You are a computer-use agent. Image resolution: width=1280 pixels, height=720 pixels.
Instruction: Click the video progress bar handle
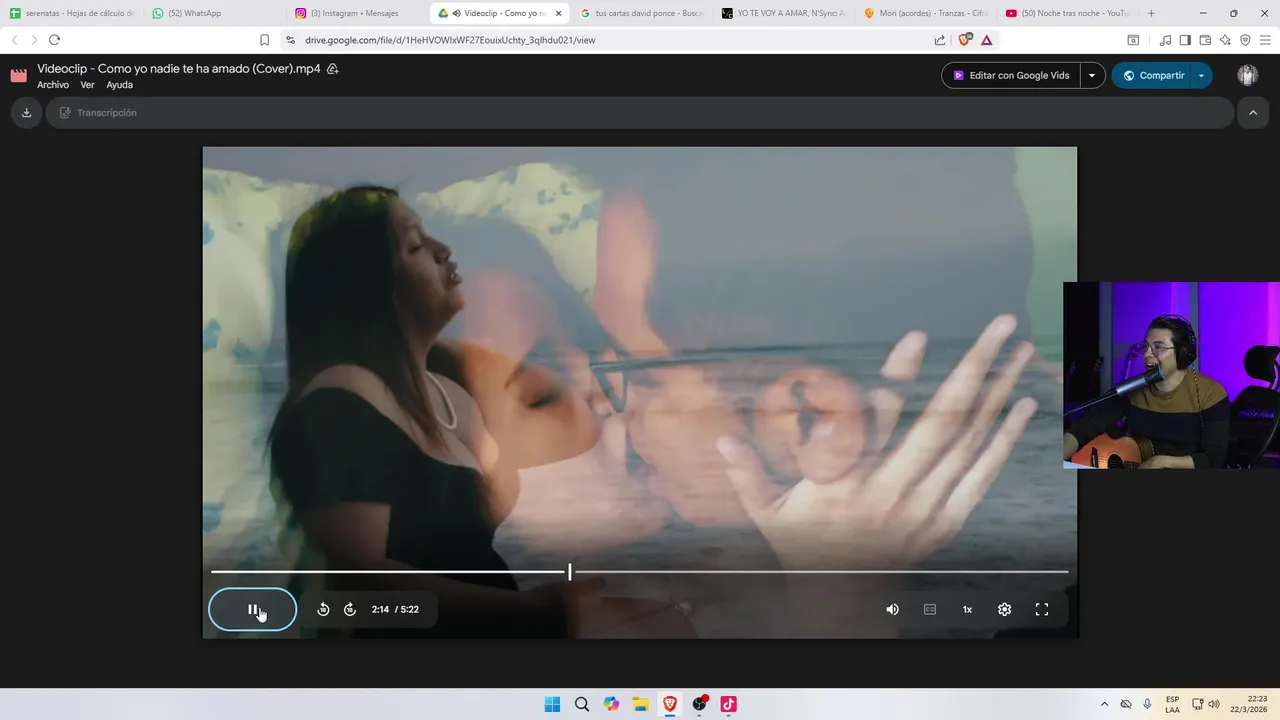tap(570, 571)
